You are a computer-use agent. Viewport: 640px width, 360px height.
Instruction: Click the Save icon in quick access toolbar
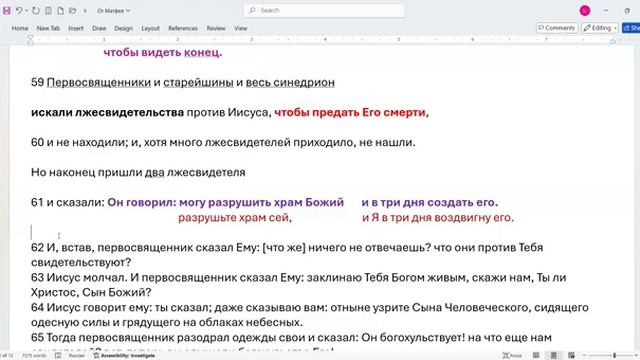[x=7, y=11]
